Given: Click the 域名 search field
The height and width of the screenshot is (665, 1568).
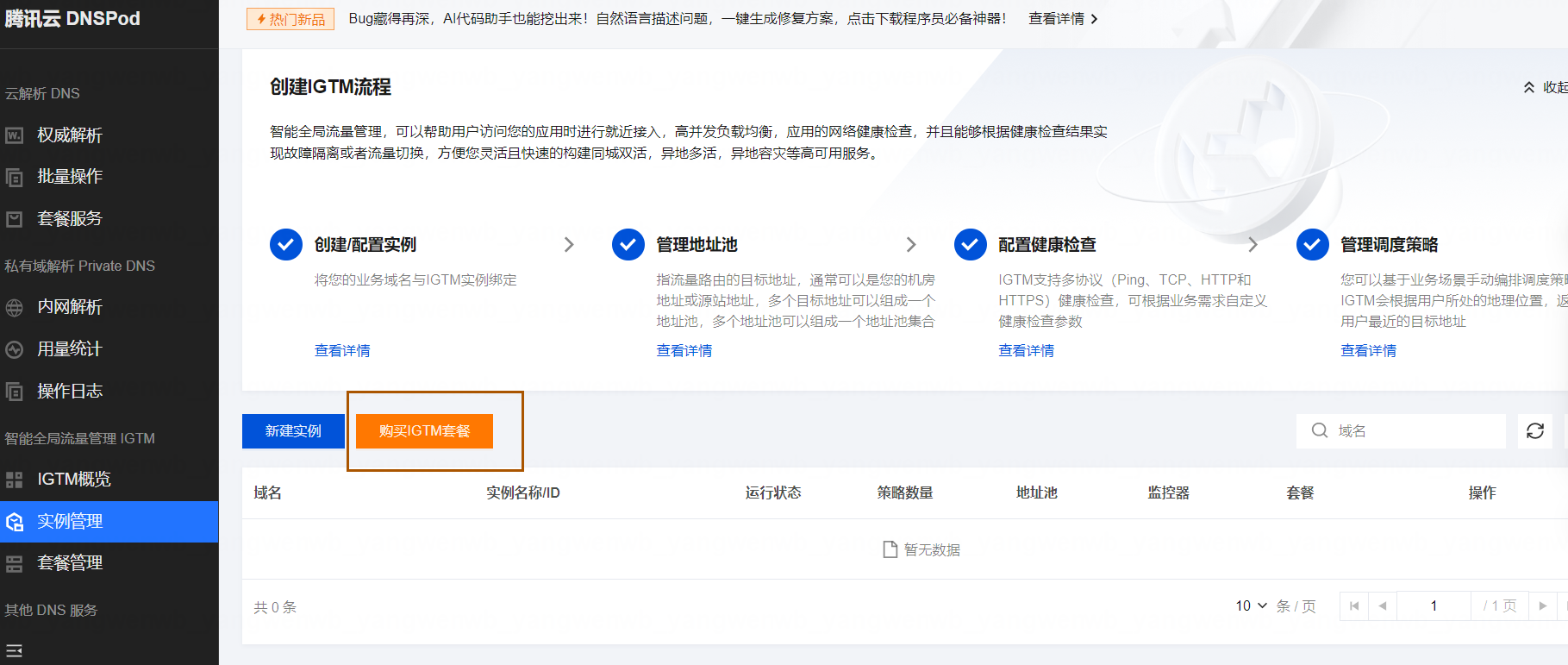Looking at the screenshot, I should coord(1401,431).
